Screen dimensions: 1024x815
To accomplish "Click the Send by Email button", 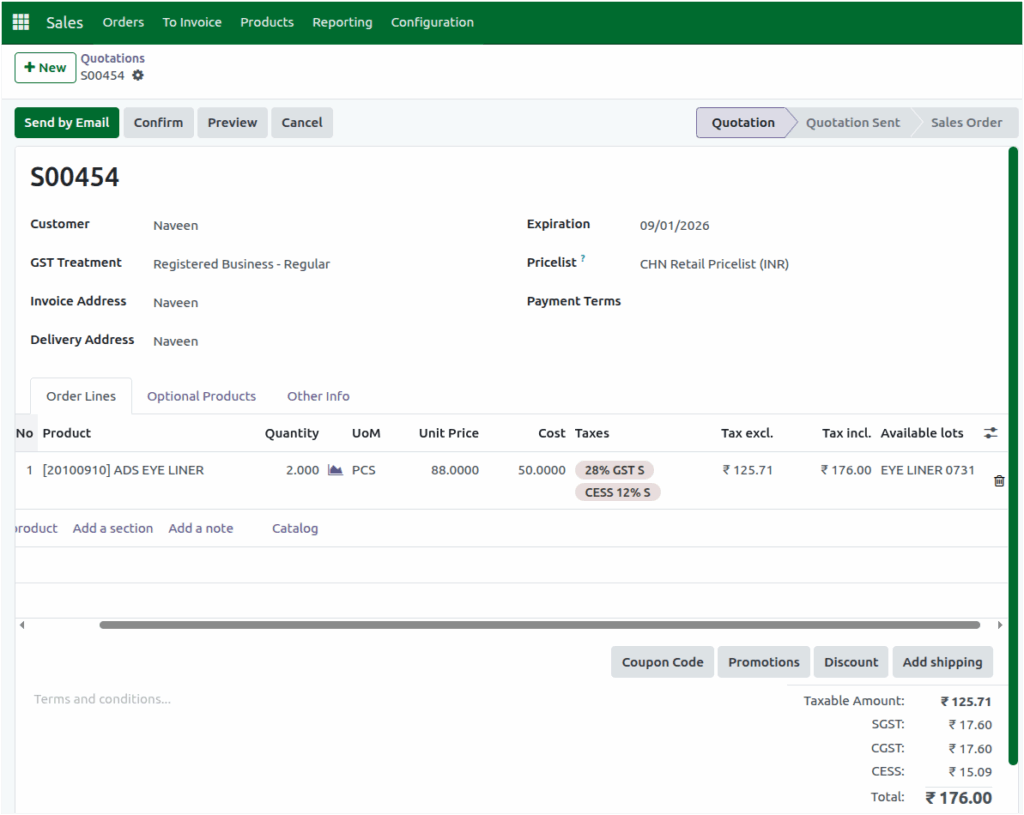I will [x=66, y=122].
